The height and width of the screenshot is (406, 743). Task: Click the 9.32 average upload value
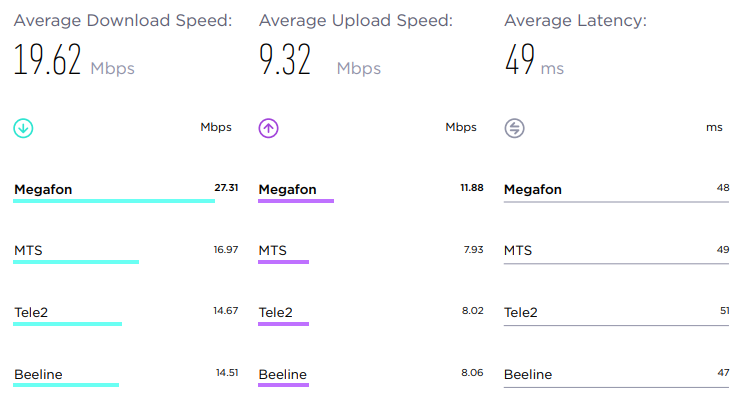pos(285,59)
